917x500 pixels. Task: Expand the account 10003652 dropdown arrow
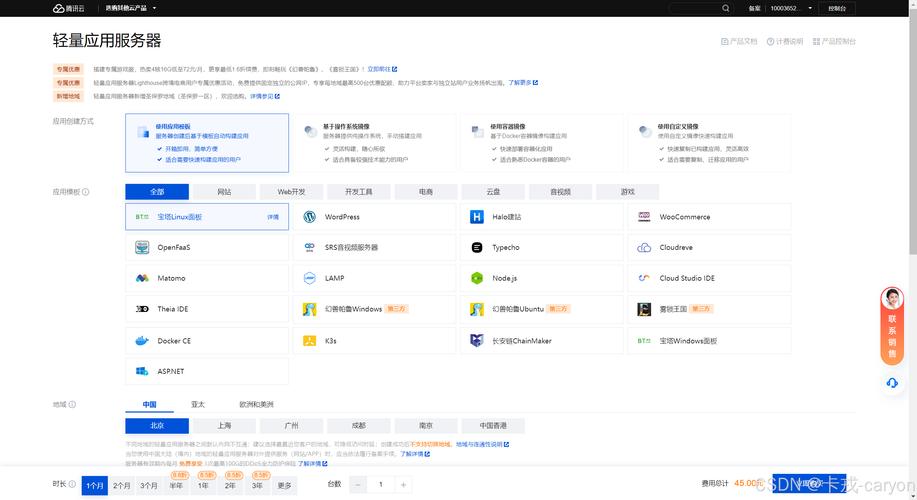click(810, 8)
